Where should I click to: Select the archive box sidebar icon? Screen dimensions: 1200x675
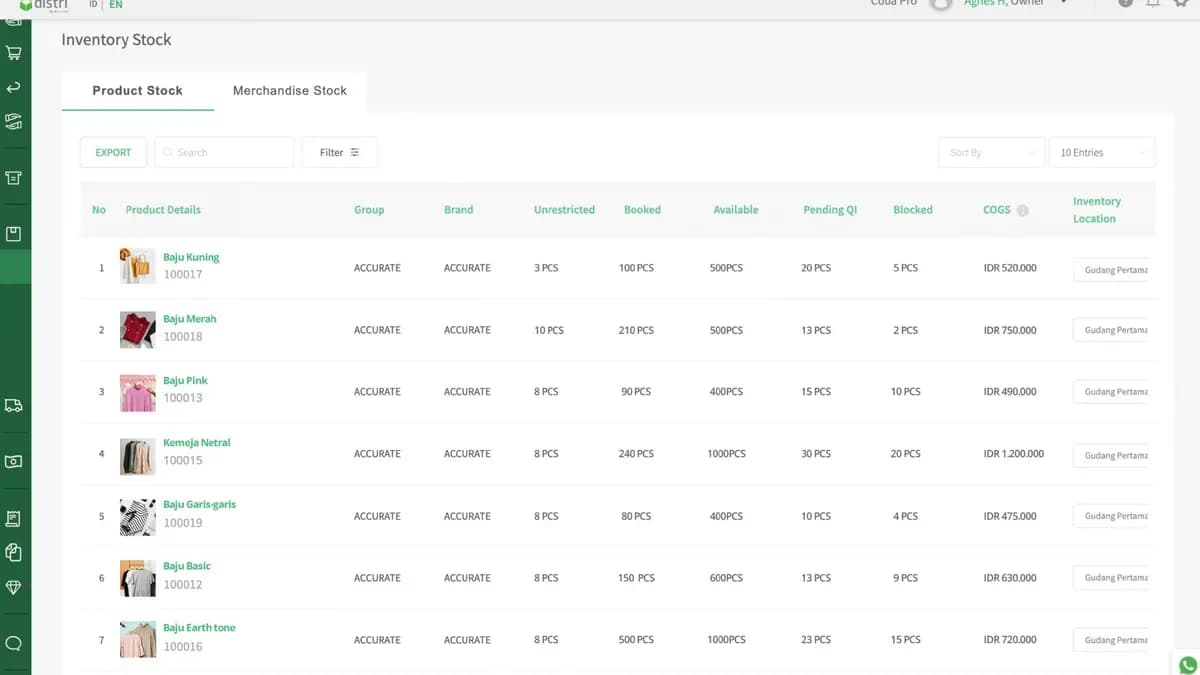tap(14, 178)
